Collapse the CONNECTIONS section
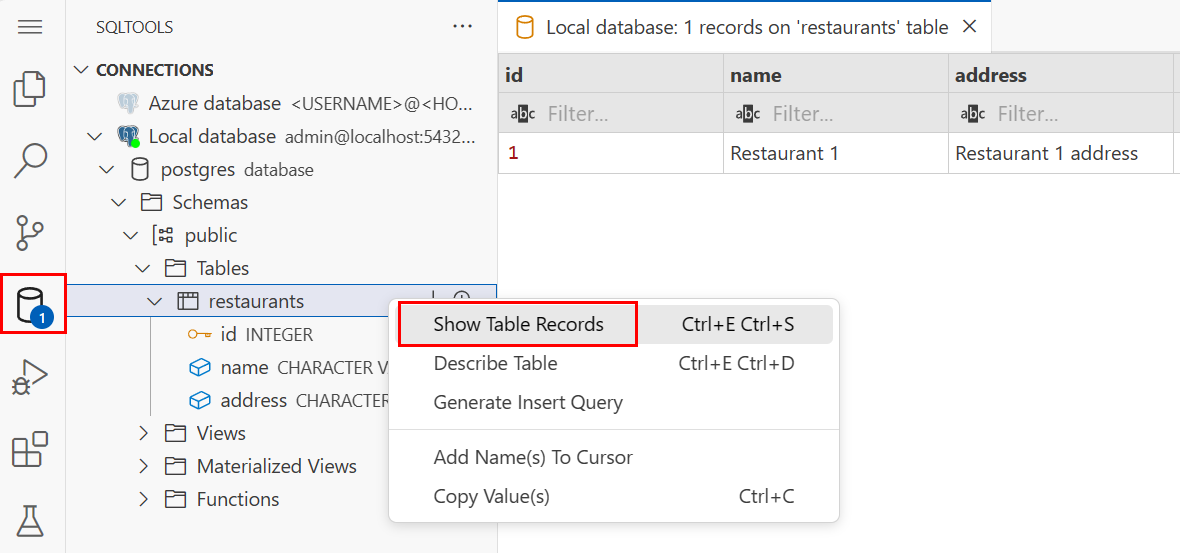The image size is (1180, 553). click(81, 70)
